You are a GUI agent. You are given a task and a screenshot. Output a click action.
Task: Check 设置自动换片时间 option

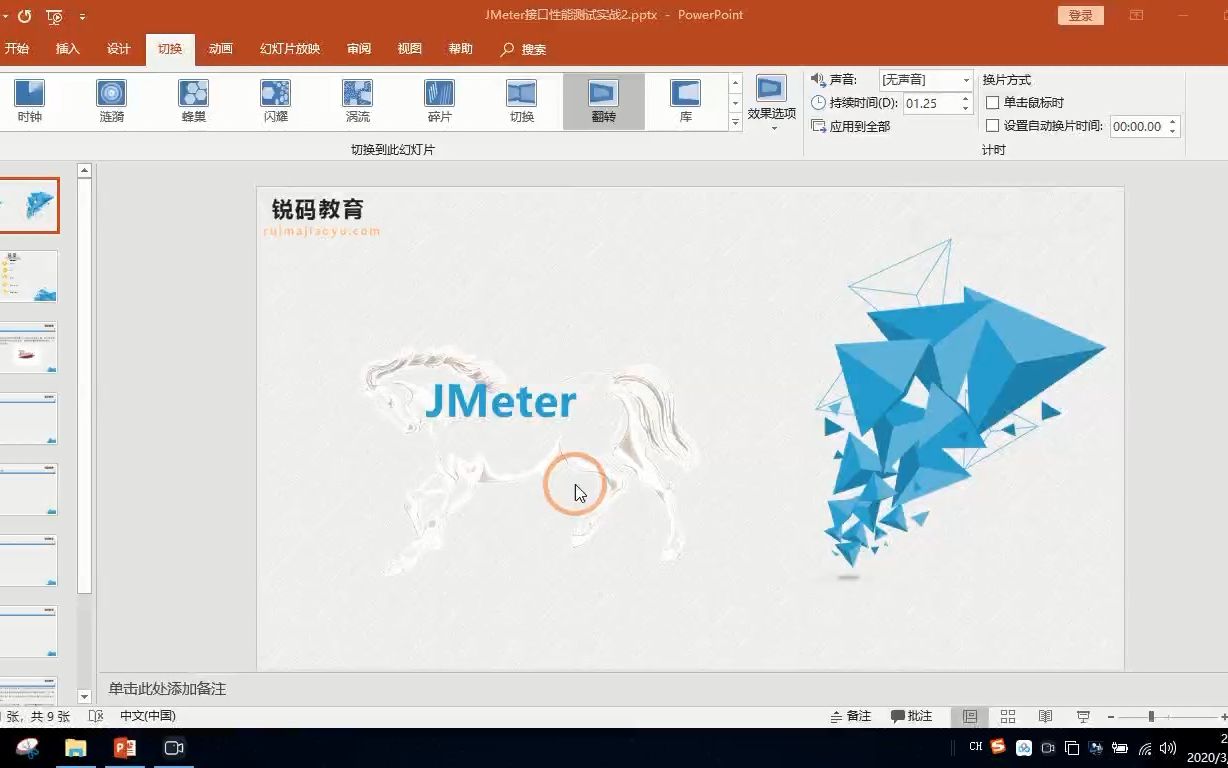(992, 126)
